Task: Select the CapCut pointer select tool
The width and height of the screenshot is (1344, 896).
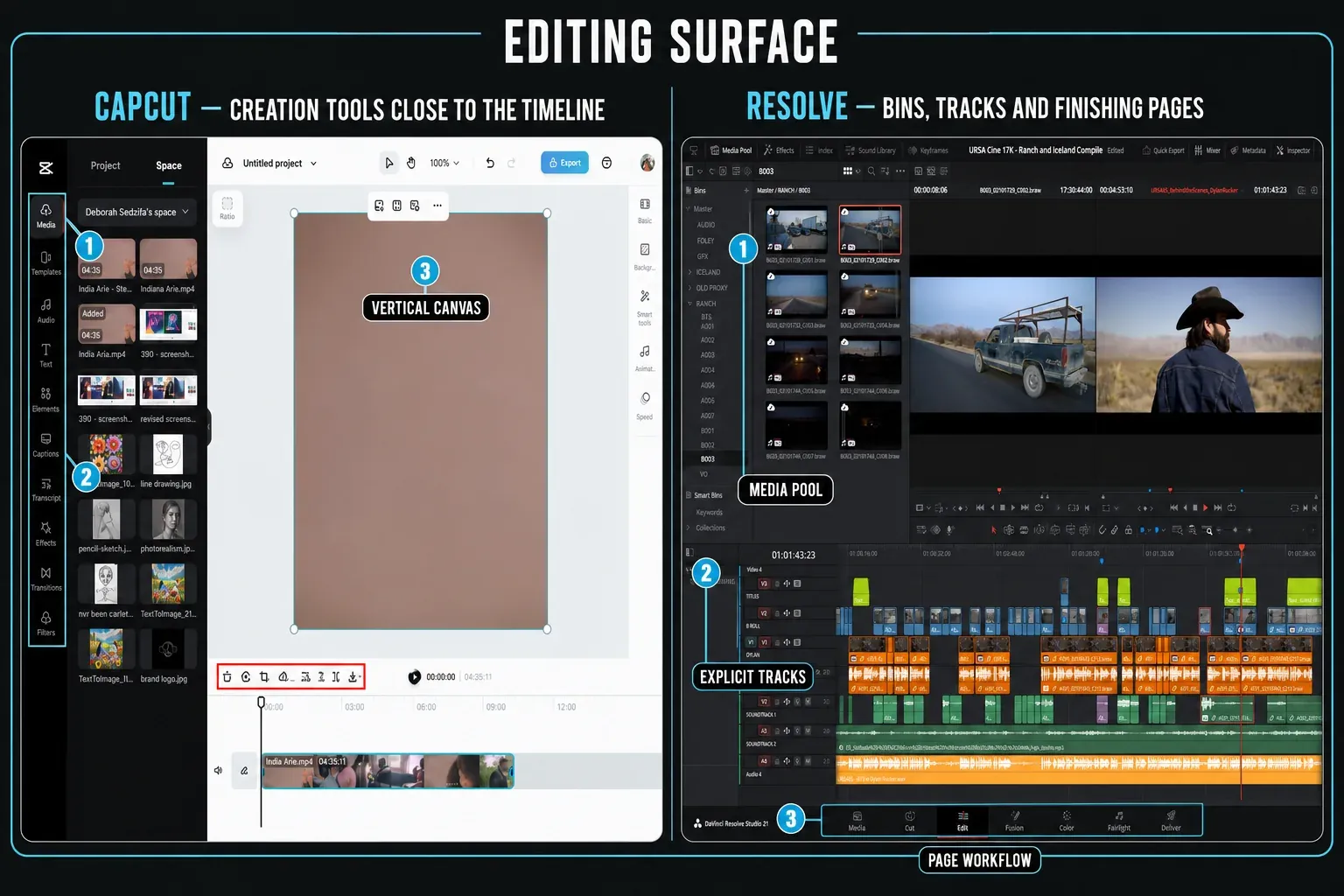Action: pyautogui.click(x=388, y=163)
